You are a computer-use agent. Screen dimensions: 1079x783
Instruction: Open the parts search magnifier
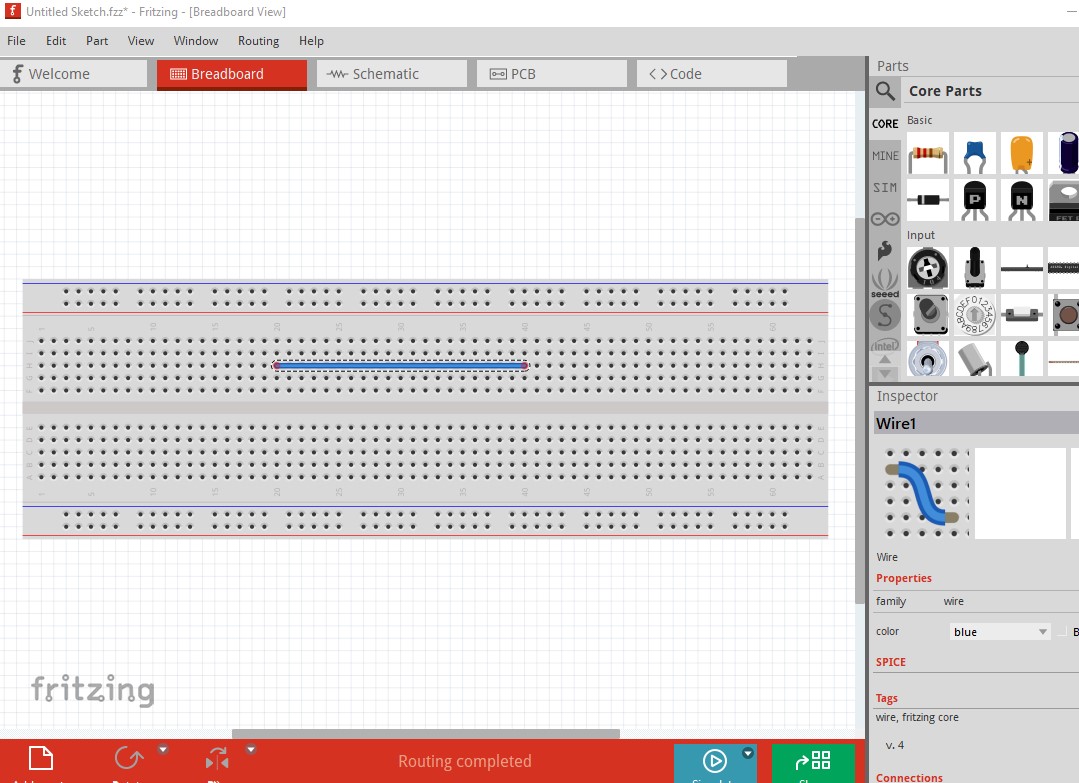pos(885,91)
